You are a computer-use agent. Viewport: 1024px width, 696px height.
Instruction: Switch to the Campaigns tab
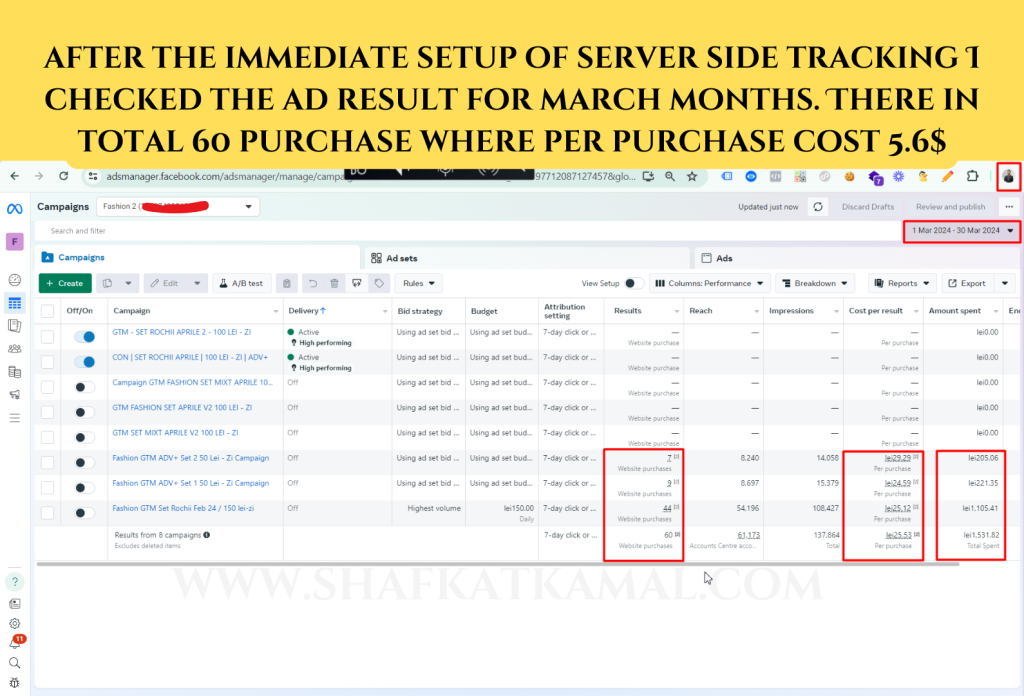197,257
